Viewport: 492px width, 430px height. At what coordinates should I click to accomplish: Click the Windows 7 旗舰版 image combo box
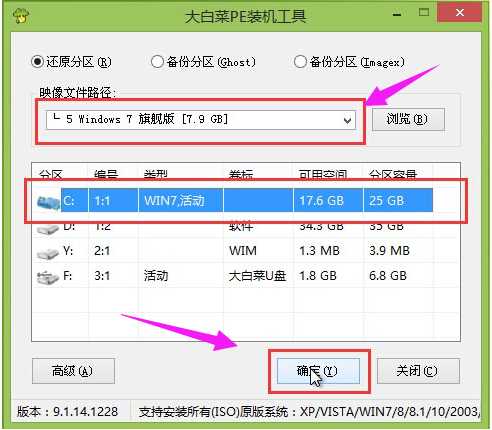[x=201, y=120]
